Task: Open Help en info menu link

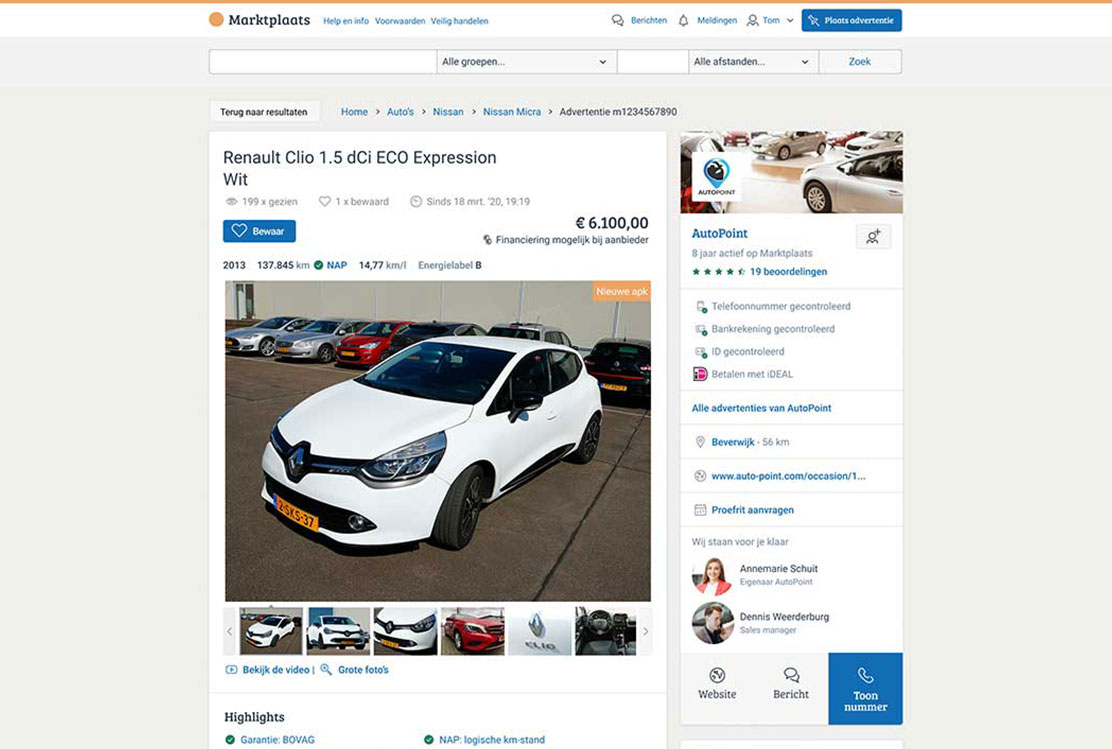Action: pos(346,21)
